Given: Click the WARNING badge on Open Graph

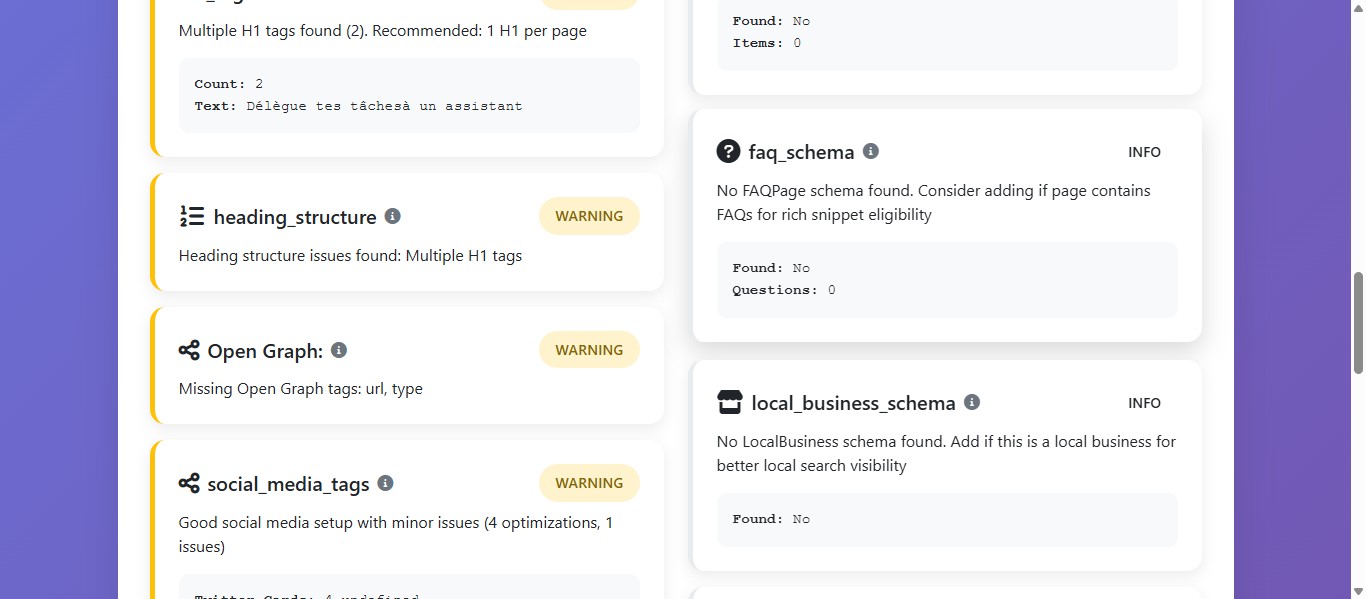Looking at the screenshot, I should point(589,349).
